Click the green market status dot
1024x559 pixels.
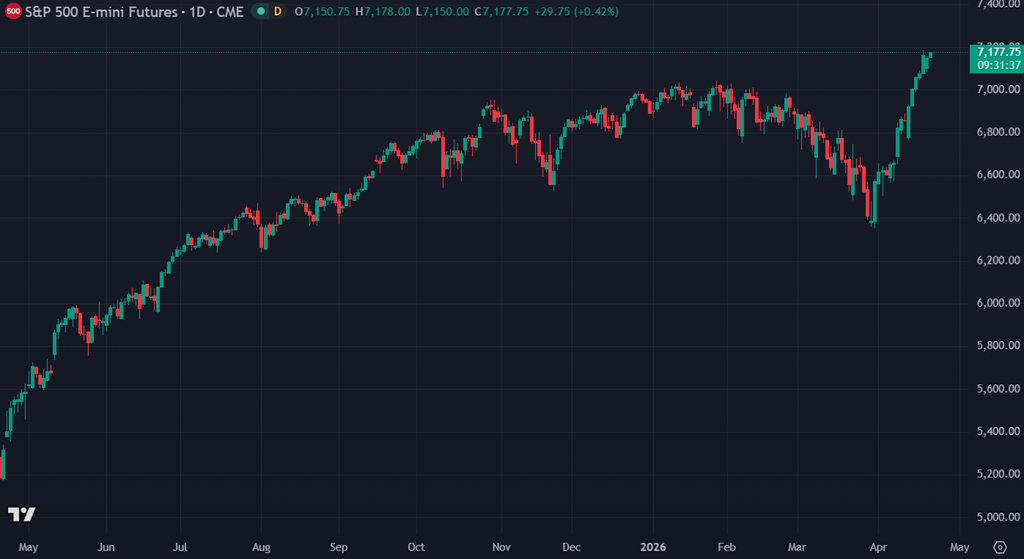tap(260, 11)
